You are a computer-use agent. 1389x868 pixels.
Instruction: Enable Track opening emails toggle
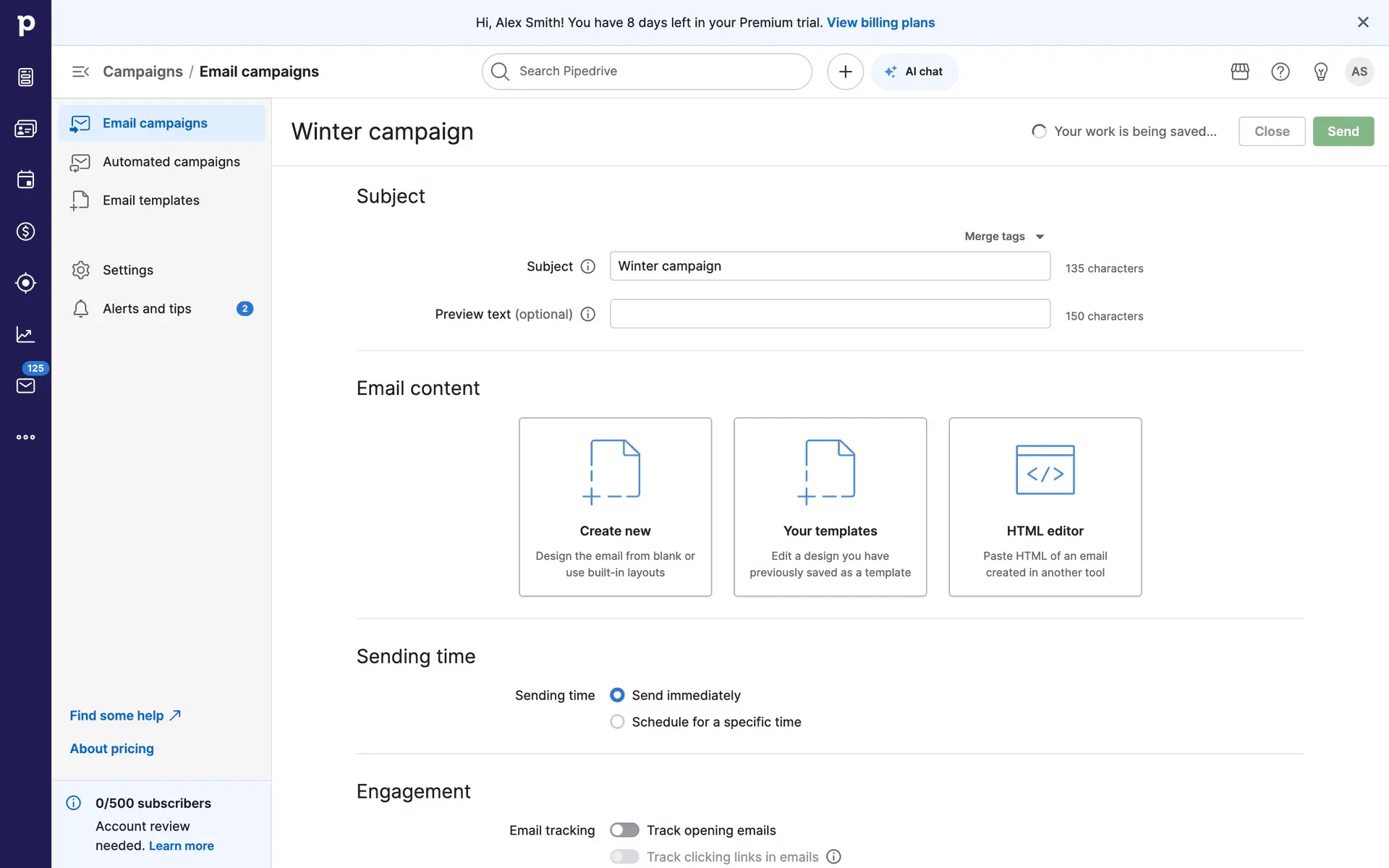click(x=624, y=830)
